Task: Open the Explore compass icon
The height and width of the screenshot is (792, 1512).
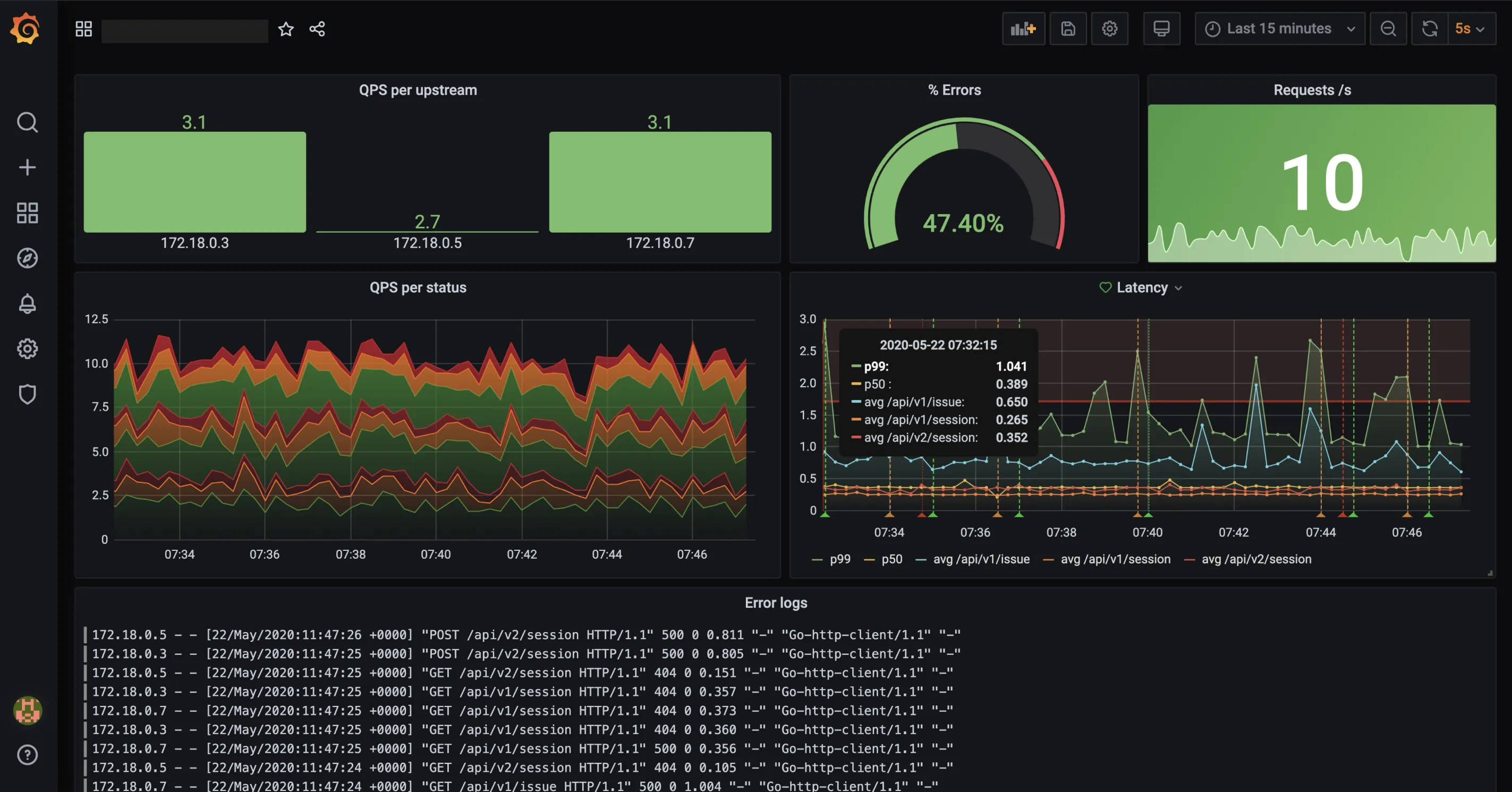Action: tap(27, 258)
